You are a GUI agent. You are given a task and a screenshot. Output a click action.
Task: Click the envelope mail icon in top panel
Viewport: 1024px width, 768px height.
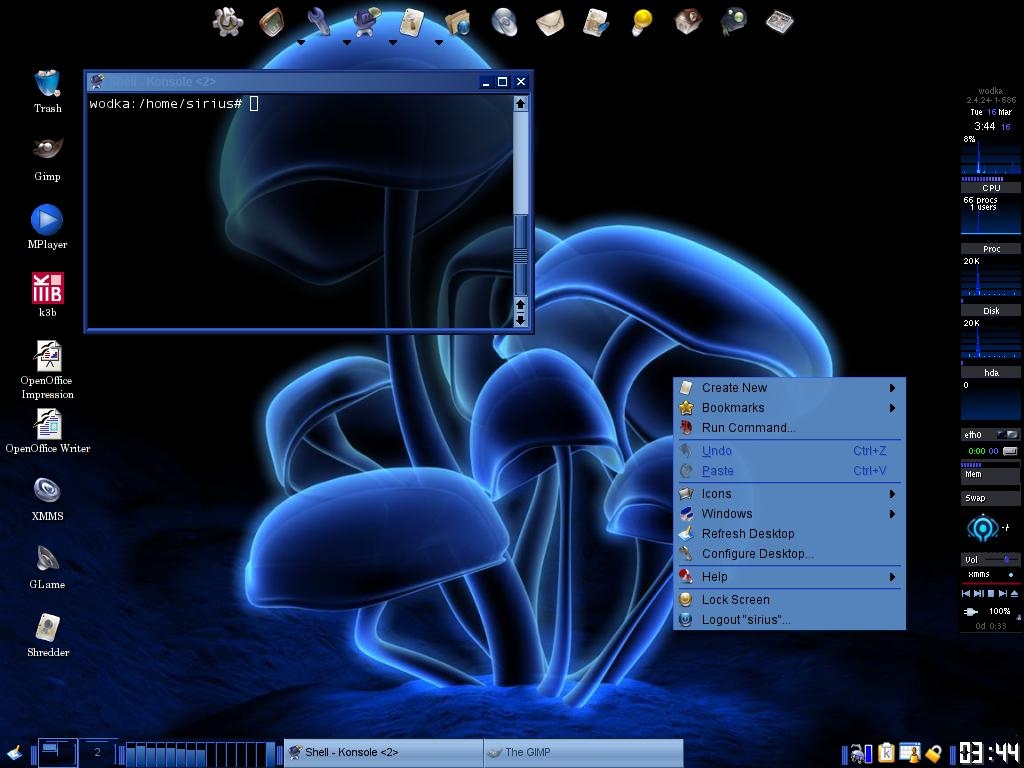[550, 21]
